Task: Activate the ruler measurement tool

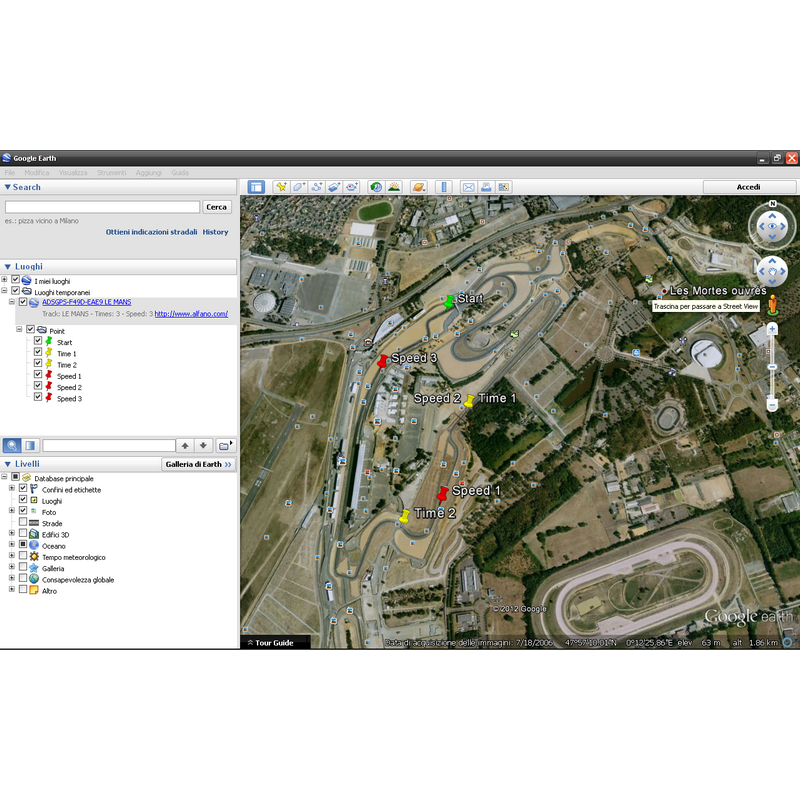Action: pyautogui.click(x=443, y=187)
